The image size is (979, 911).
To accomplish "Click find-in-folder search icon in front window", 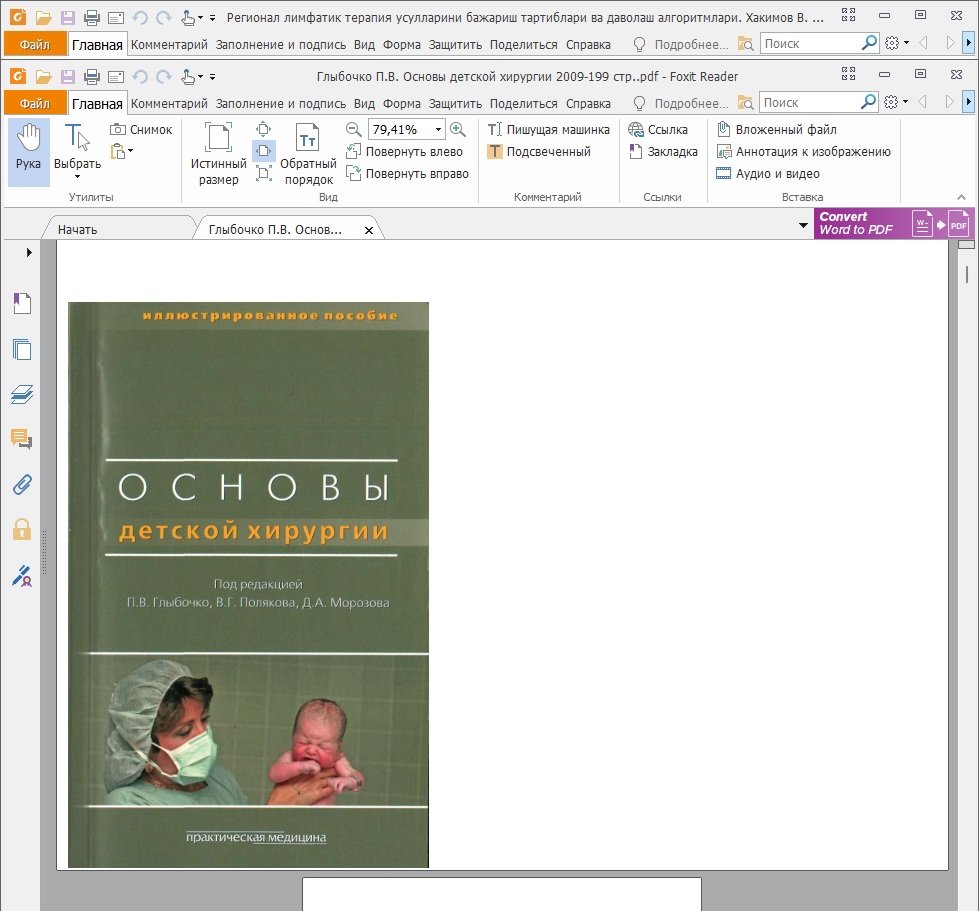I will coord(745,103).
